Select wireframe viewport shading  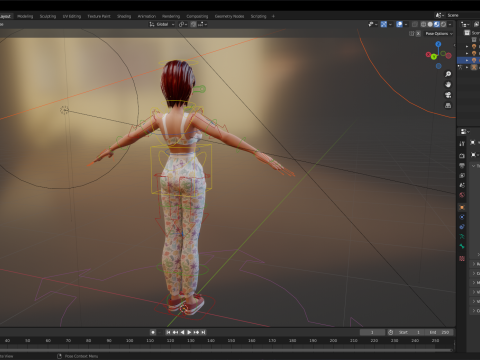[x=424, y=24]
